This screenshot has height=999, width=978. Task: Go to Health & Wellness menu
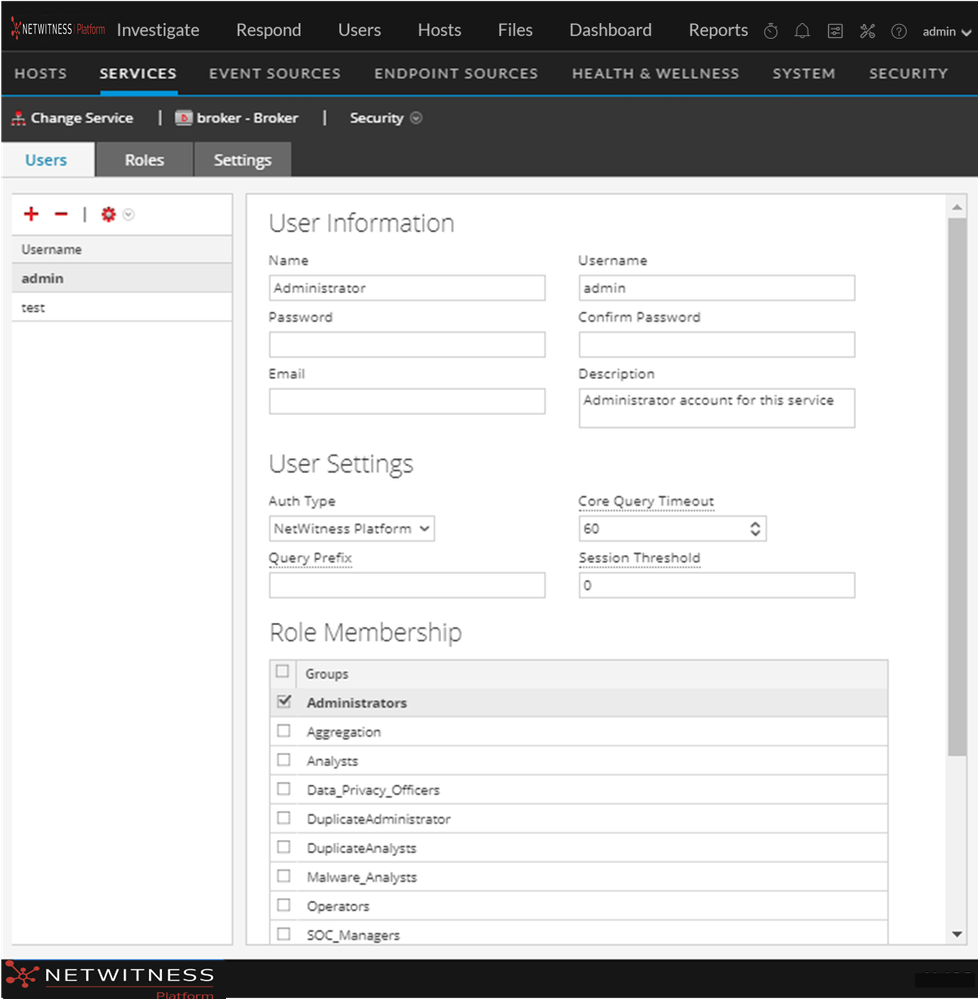pyautogui.click(x=655, y=74)
